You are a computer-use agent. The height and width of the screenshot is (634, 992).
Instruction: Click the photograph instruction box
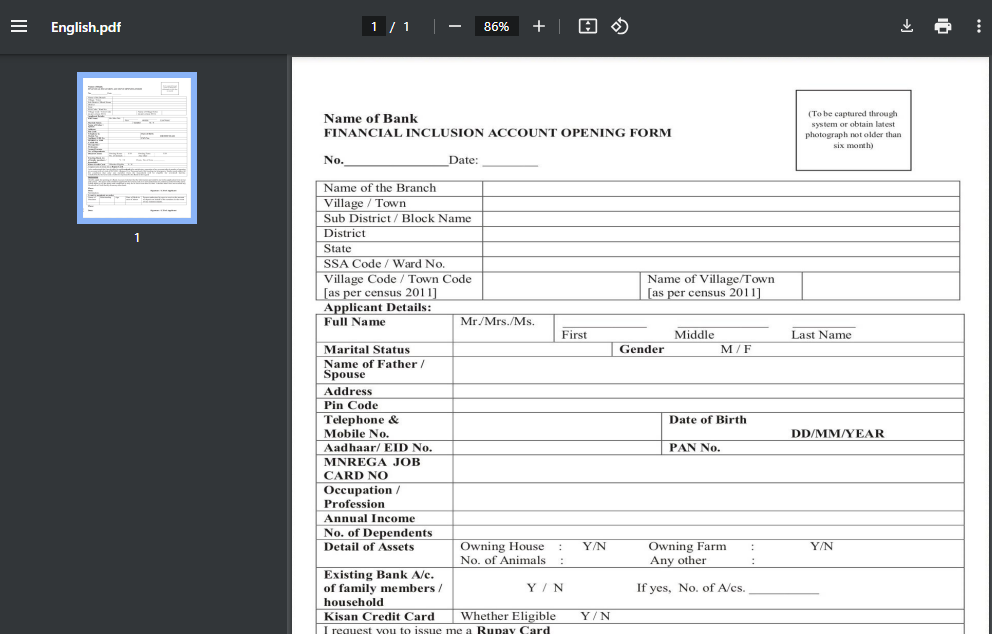coord(853,130)
